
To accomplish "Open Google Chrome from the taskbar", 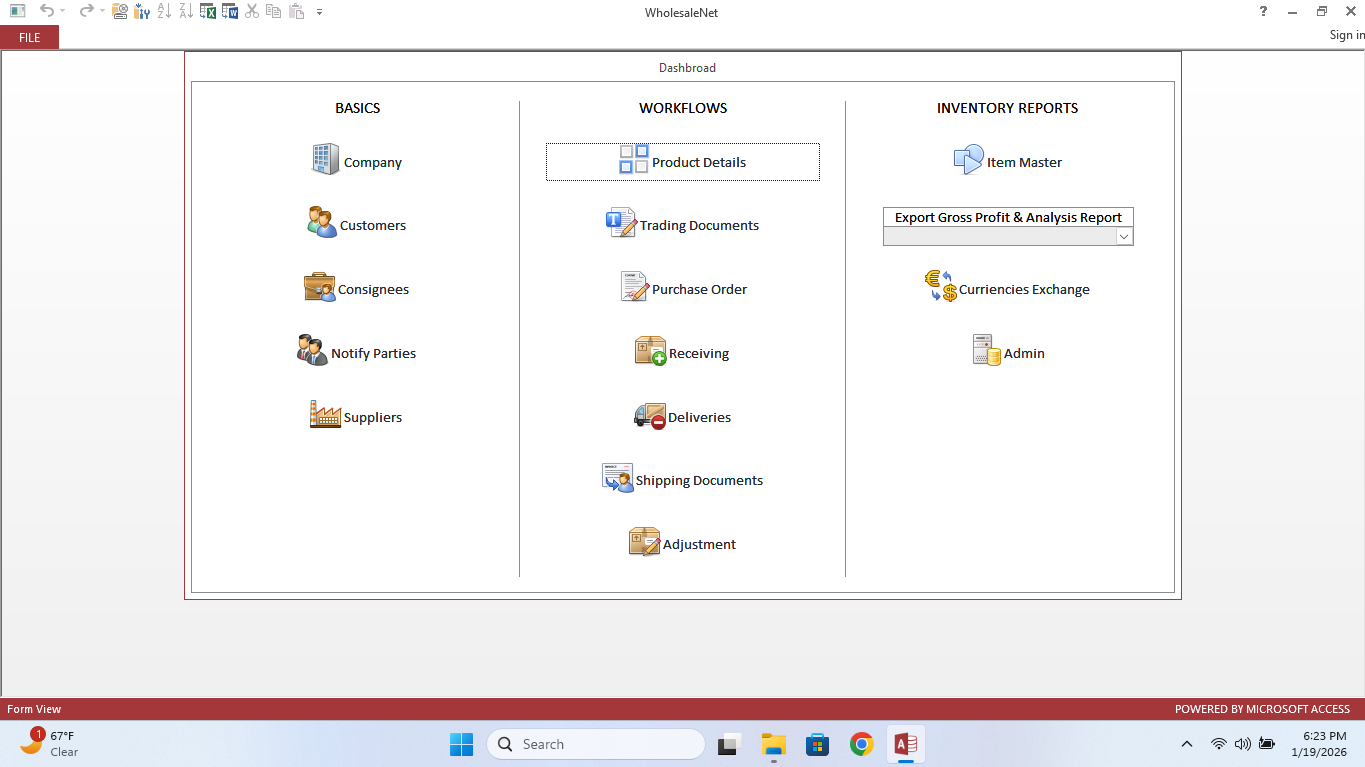I will (861, 744).
